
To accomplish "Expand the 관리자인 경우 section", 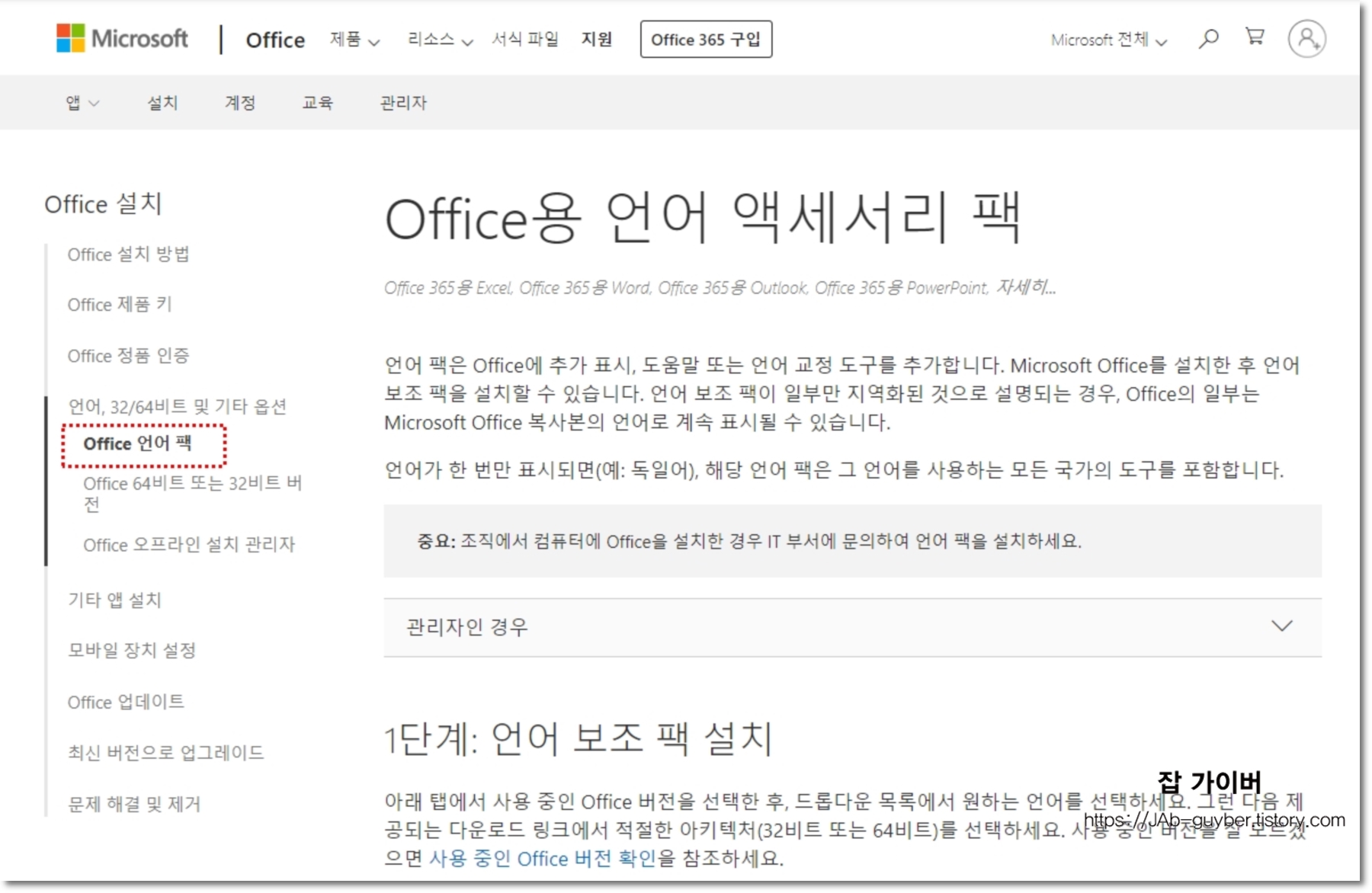I will (x=852, y=627).
